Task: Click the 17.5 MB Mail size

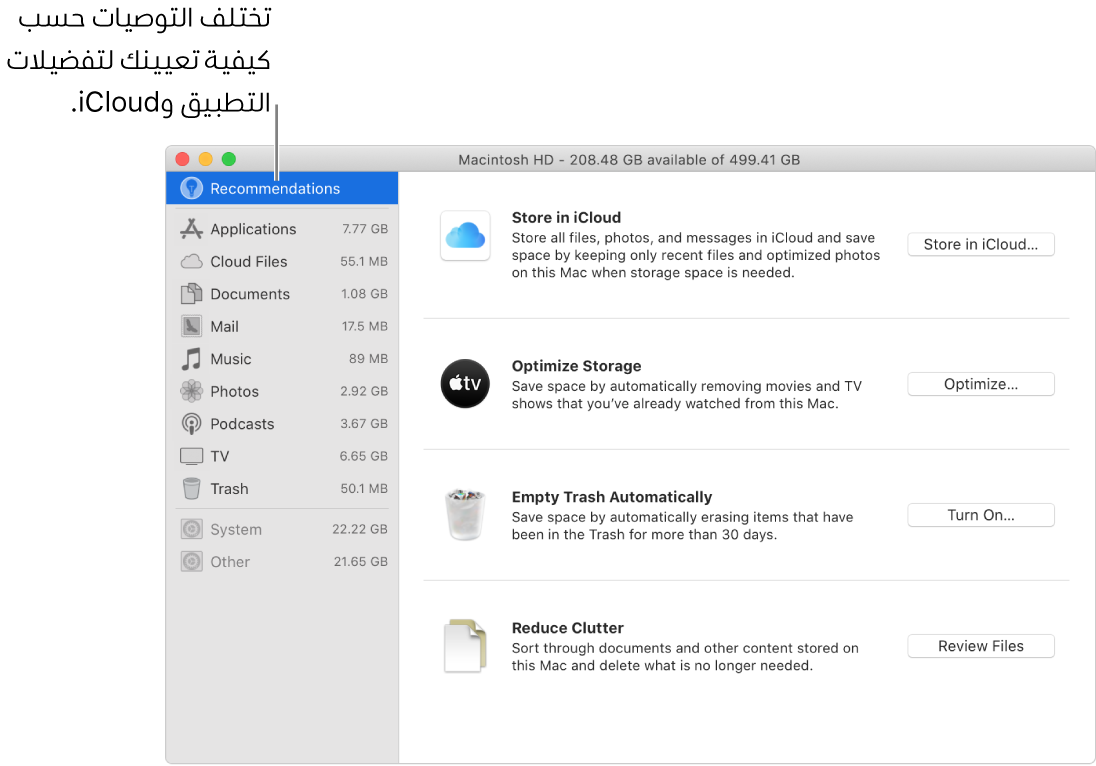Action: coord(365,326)
